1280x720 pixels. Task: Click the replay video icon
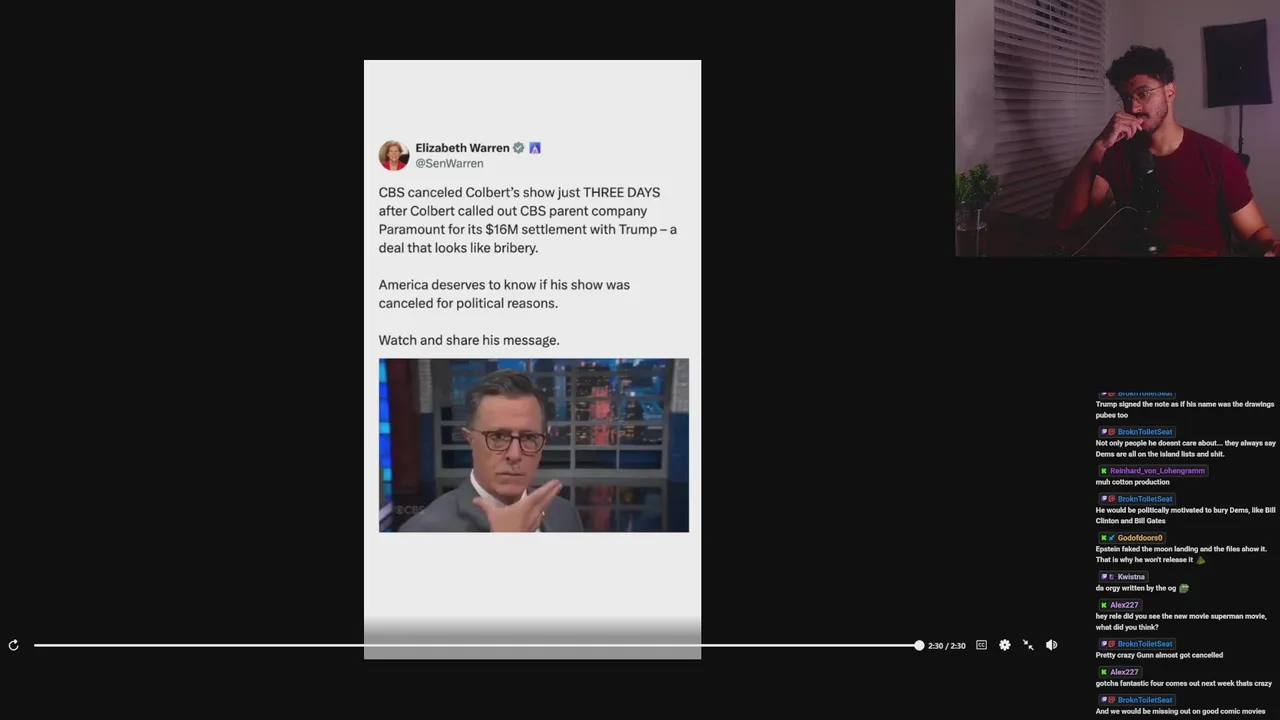pyautogui.click(x=13, y=645)
